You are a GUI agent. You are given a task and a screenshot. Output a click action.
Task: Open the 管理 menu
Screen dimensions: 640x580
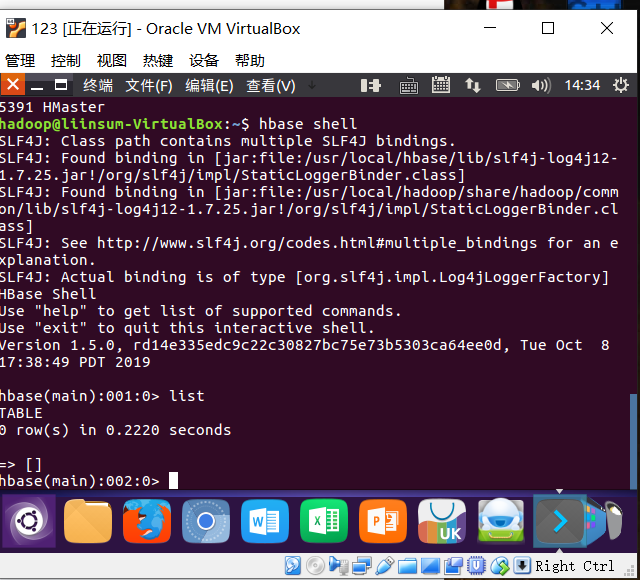coord(20,60)
